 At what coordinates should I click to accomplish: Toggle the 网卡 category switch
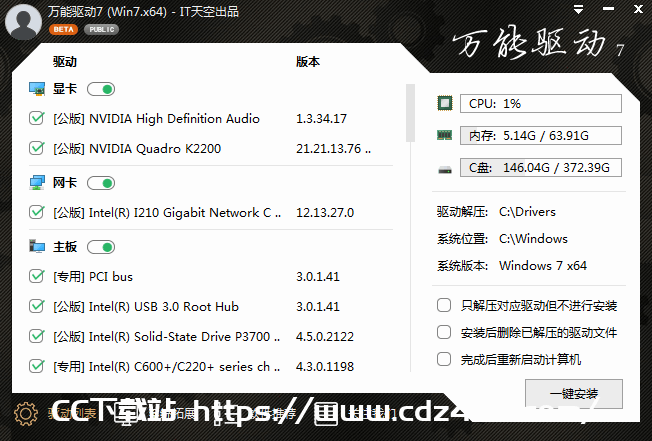(101, 183)
